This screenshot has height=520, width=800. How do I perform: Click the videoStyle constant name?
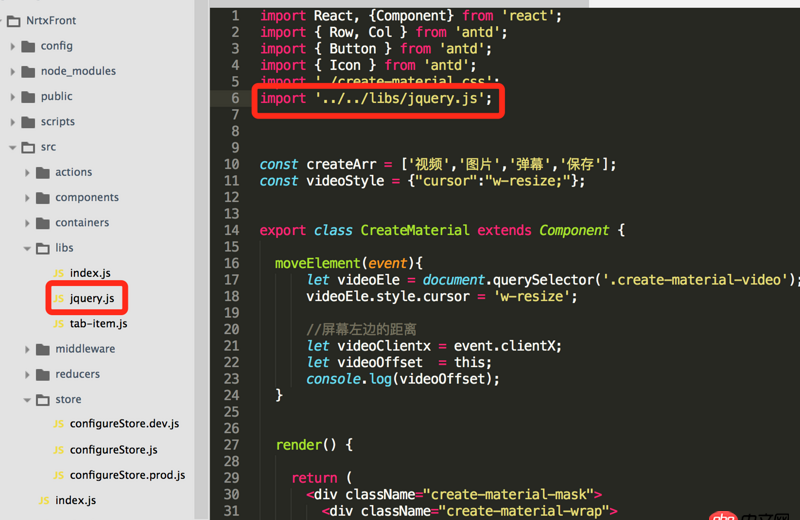(x=345, y=181)
